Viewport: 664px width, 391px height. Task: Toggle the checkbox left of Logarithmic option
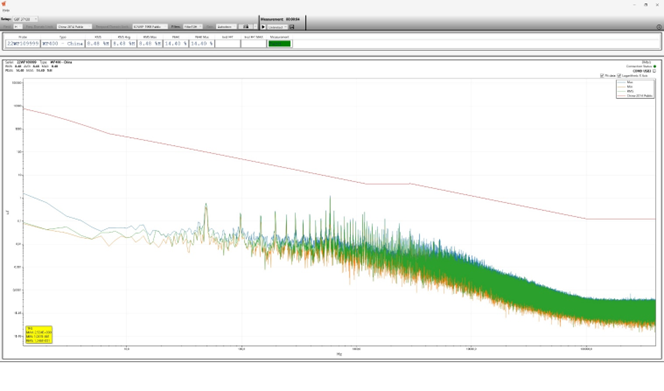coord(602,76)
